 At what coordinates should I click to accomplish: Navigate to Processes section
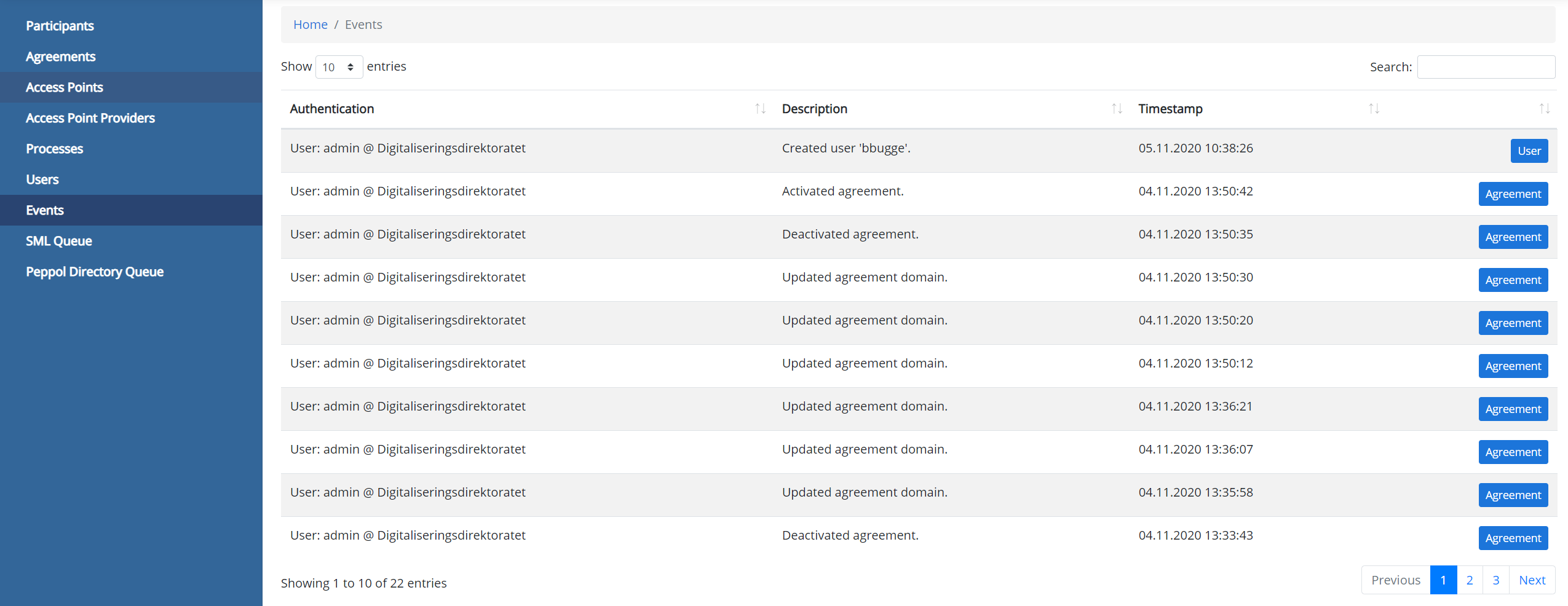pyautogui.click(x=54, y=149)
